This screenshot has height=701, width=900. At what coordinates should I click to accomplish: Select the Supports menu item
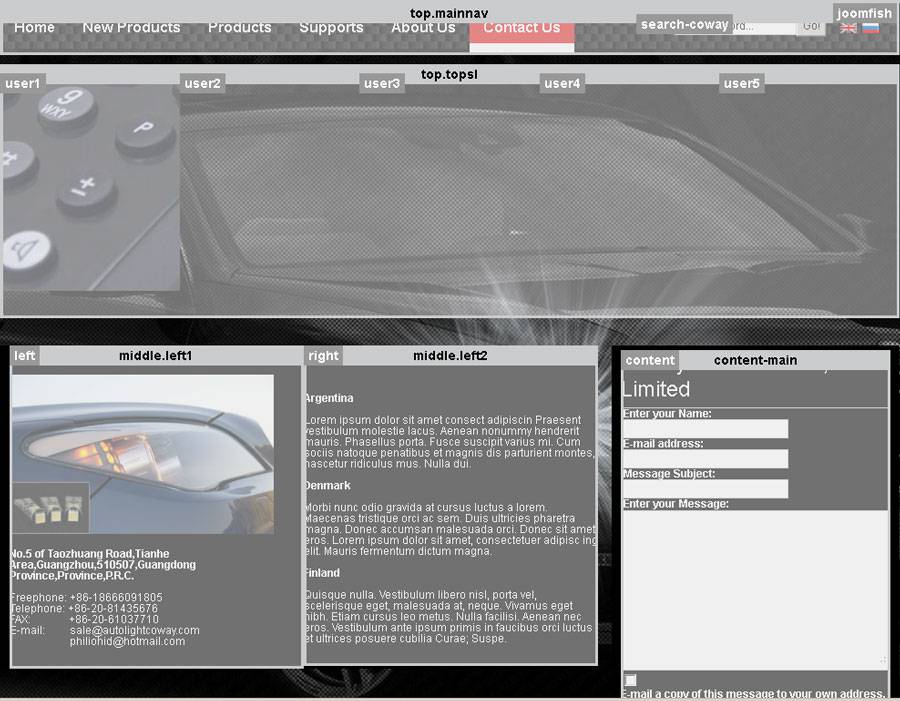331,28
